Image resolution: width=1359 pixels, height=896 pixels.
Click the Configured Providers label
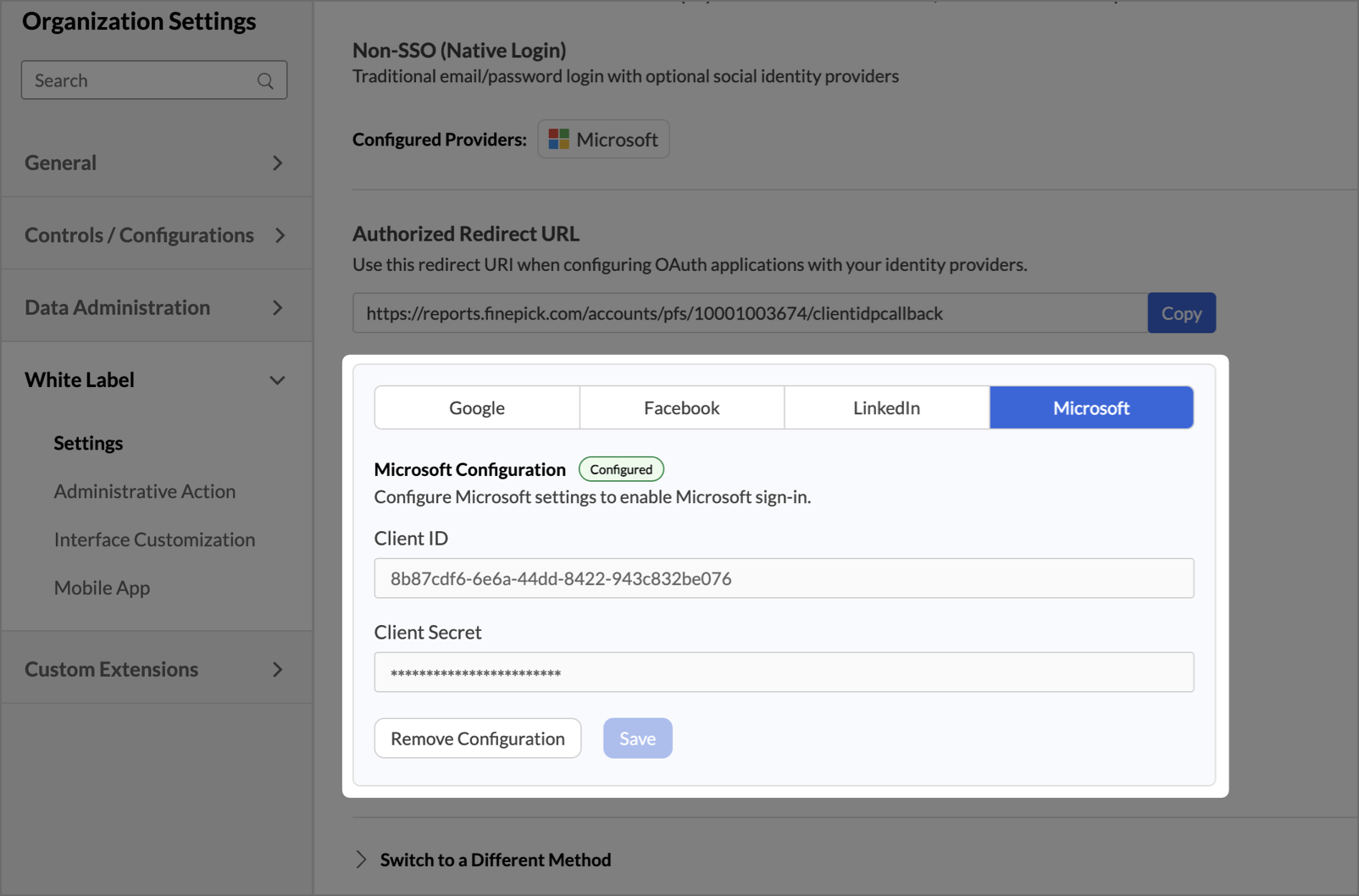pos(440,140)
